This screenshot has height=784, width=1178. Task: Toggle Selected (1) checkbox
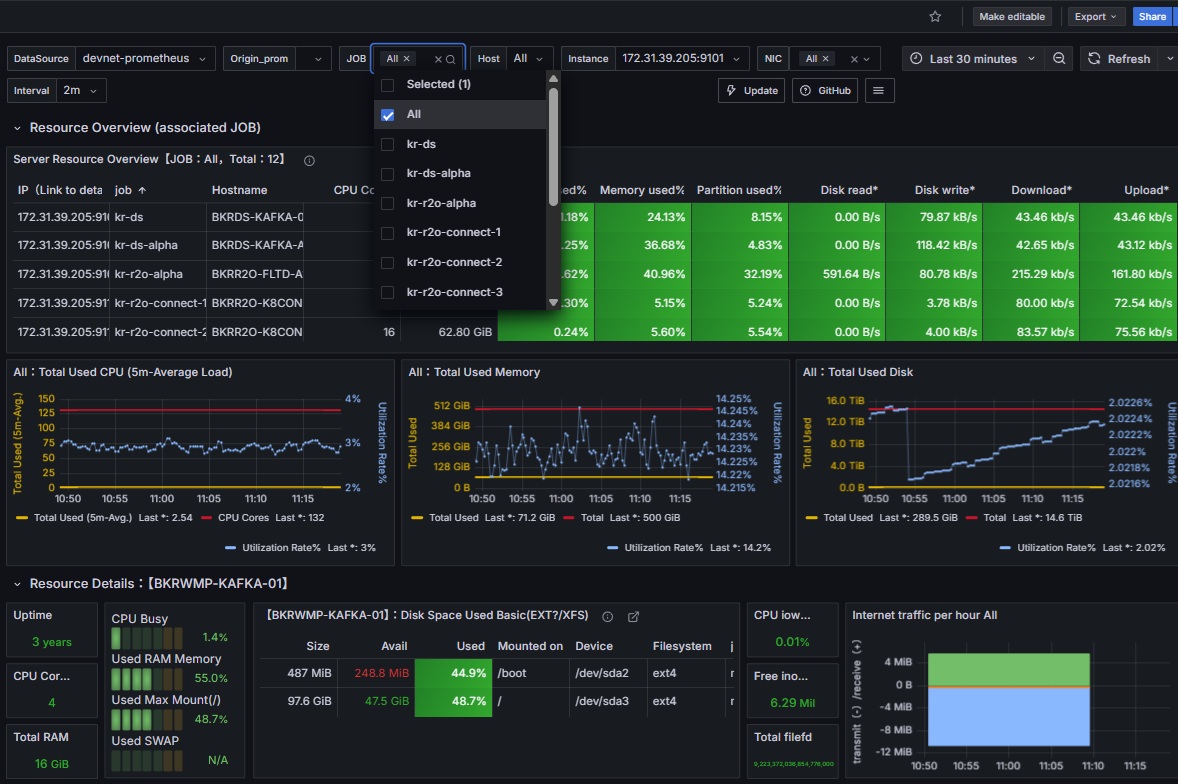tap(388, 85)
